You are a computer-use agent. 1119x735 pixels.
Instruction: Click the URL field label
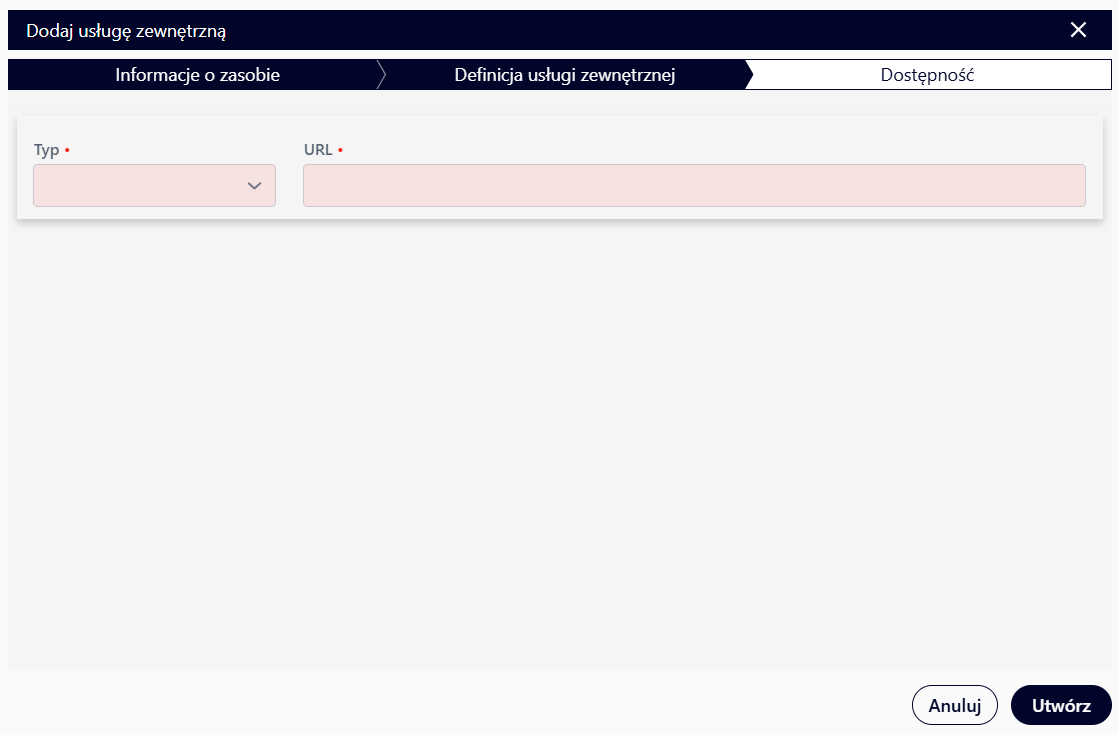tap(317, 150)
